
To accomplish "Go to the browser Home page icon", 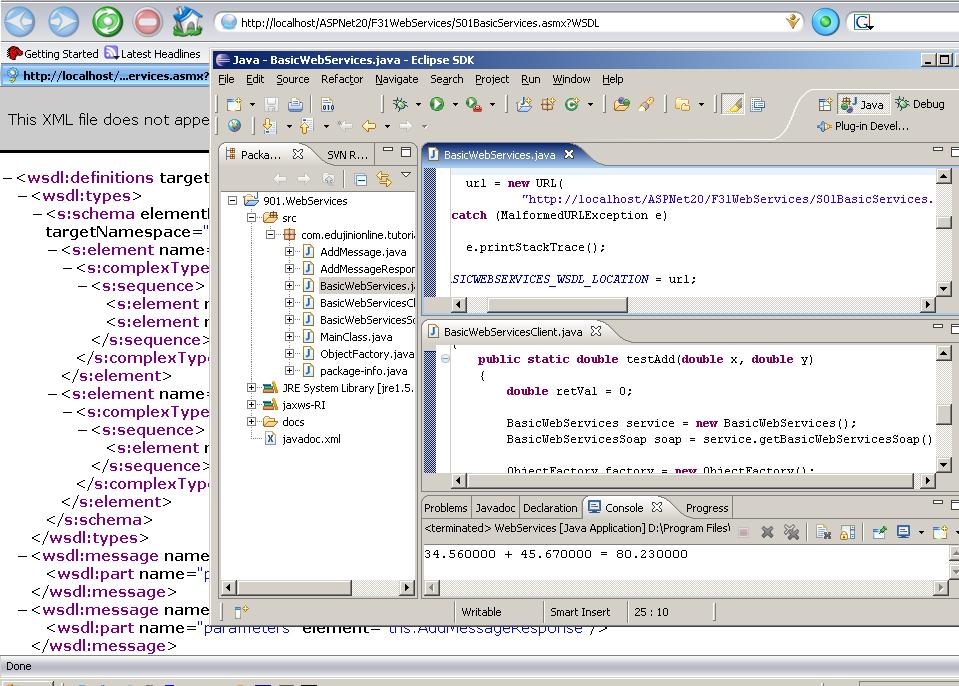I will click(x=187, y=21).
